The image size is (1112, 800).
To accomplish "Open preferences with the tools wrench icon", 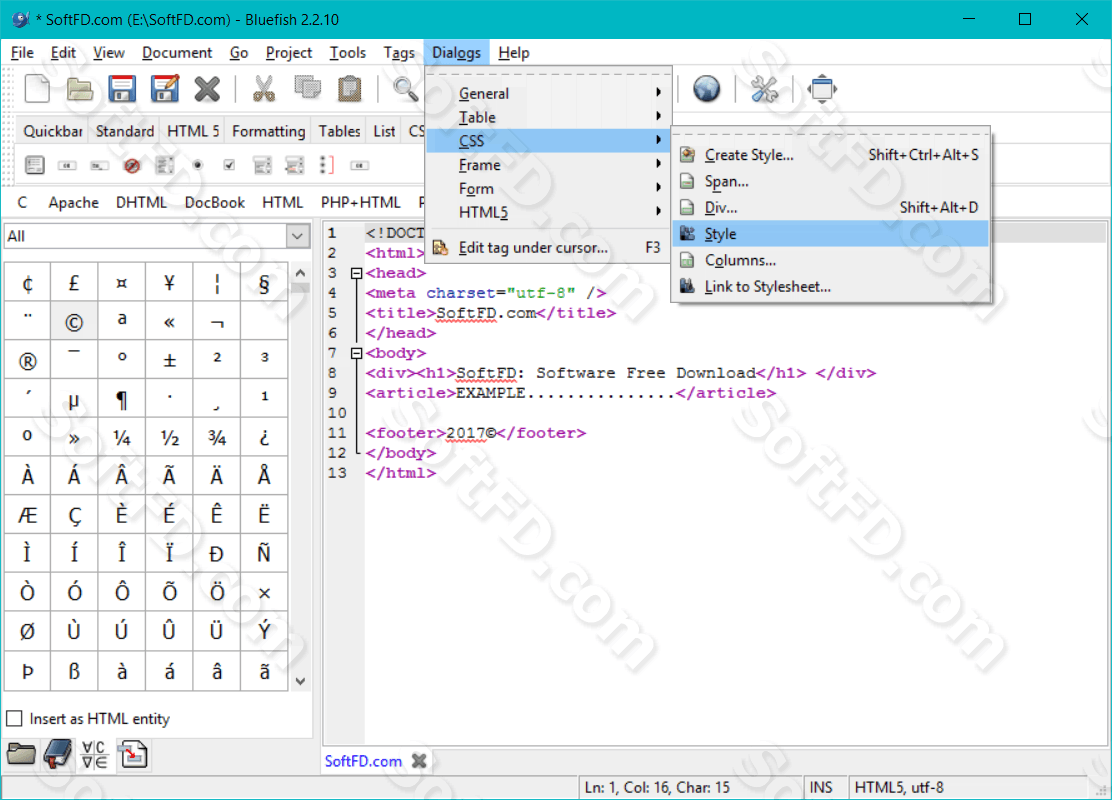I will [764, 89].
